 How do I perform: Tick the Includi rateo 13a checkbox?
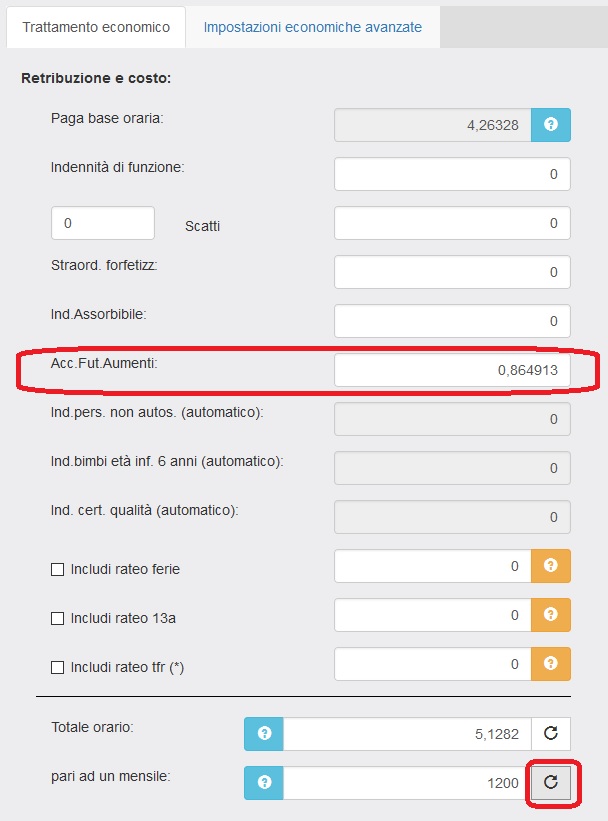57,618
